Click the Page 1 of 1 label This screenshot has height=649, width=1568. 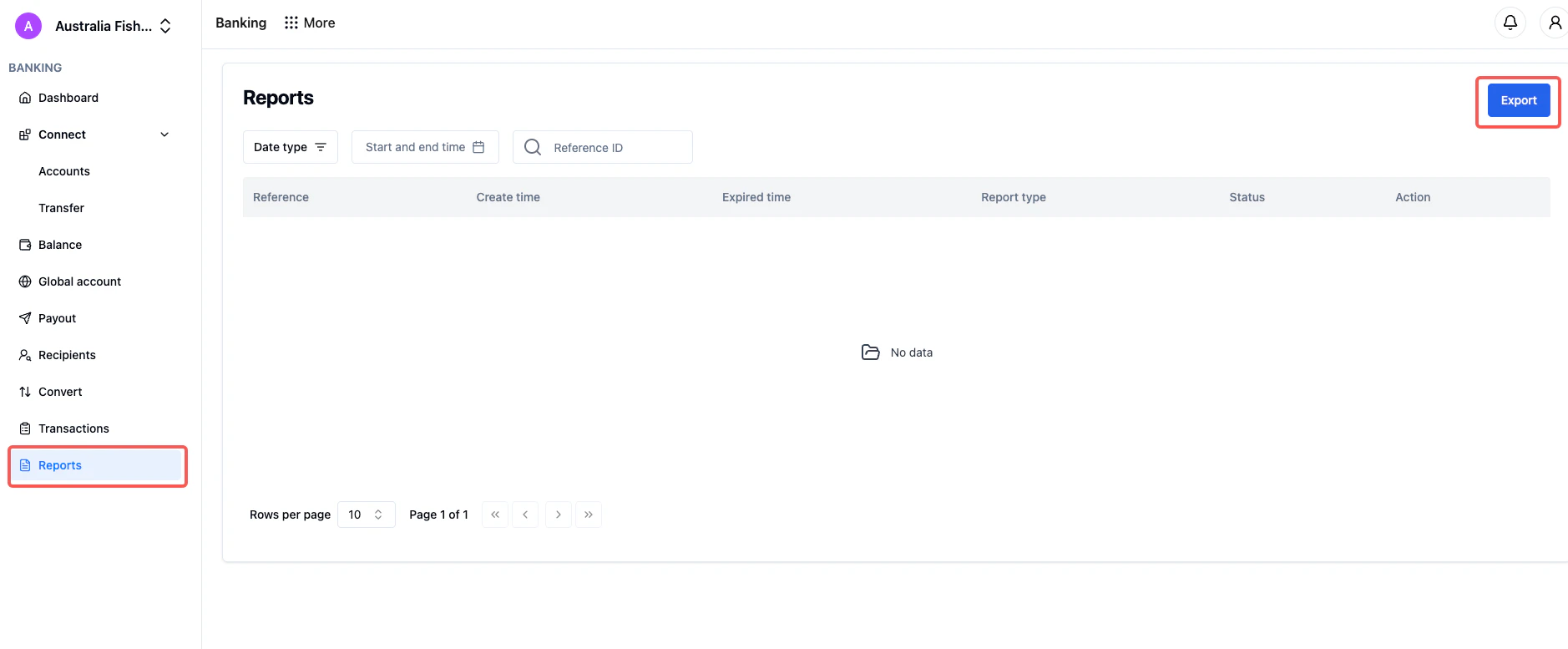click(438, 515)
